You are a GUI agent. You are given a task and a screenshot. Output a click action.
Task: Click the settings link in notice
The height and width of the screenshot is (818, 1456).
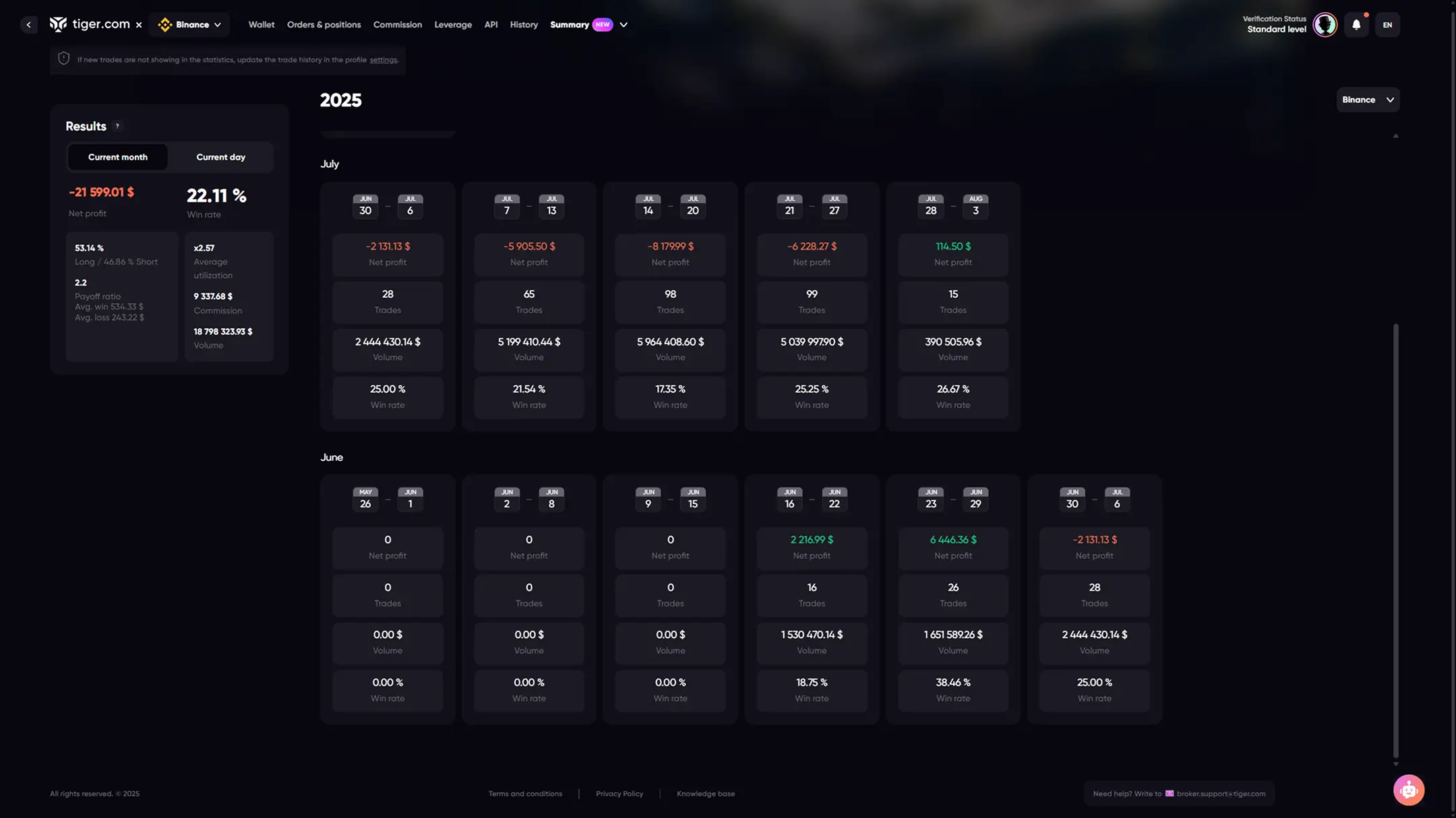(x=383, y=60)
